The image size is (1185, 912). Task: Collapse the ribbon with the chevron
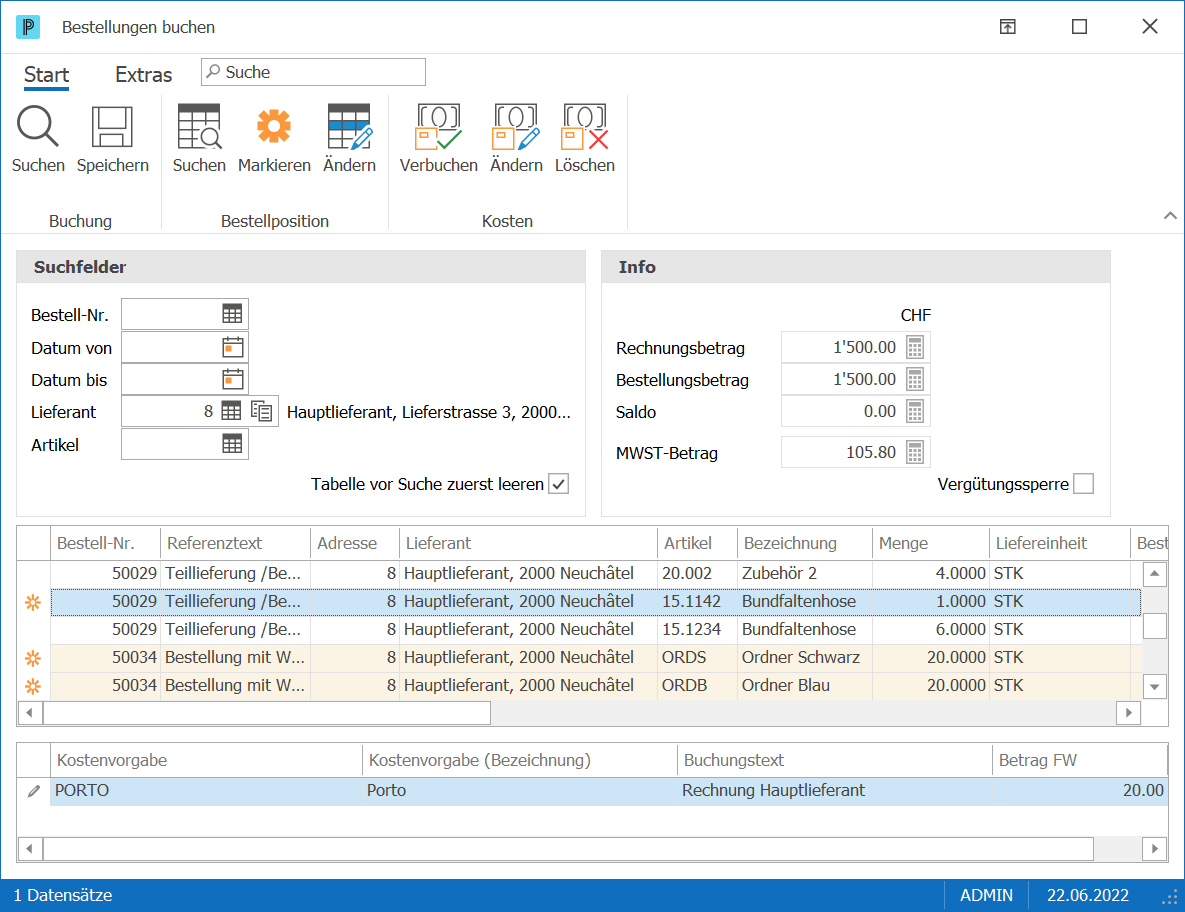pos(1170,216)
